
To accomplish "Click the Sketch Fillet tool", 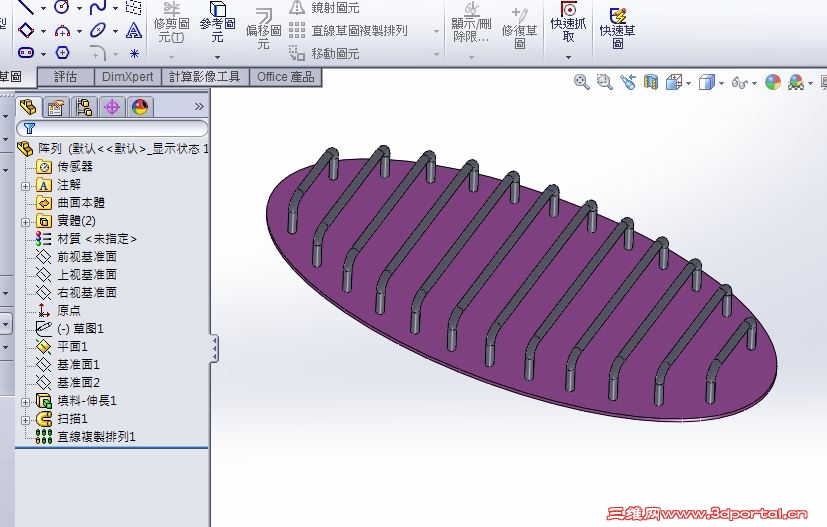I will click(98, 53).
